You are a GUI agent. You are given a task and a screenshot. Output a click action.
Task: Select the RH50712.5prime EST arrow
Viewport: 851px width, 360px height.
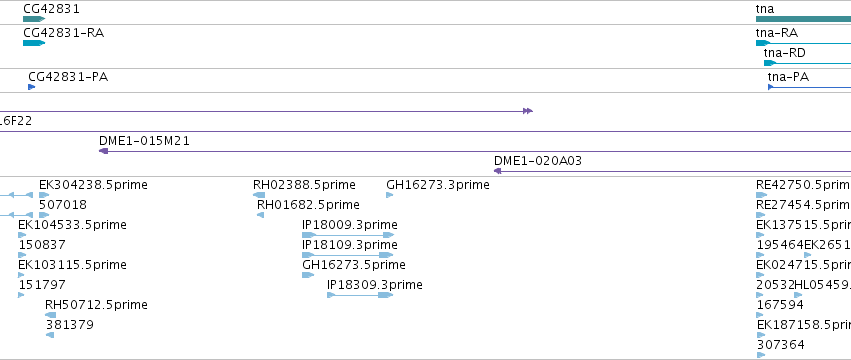point(50,315)
